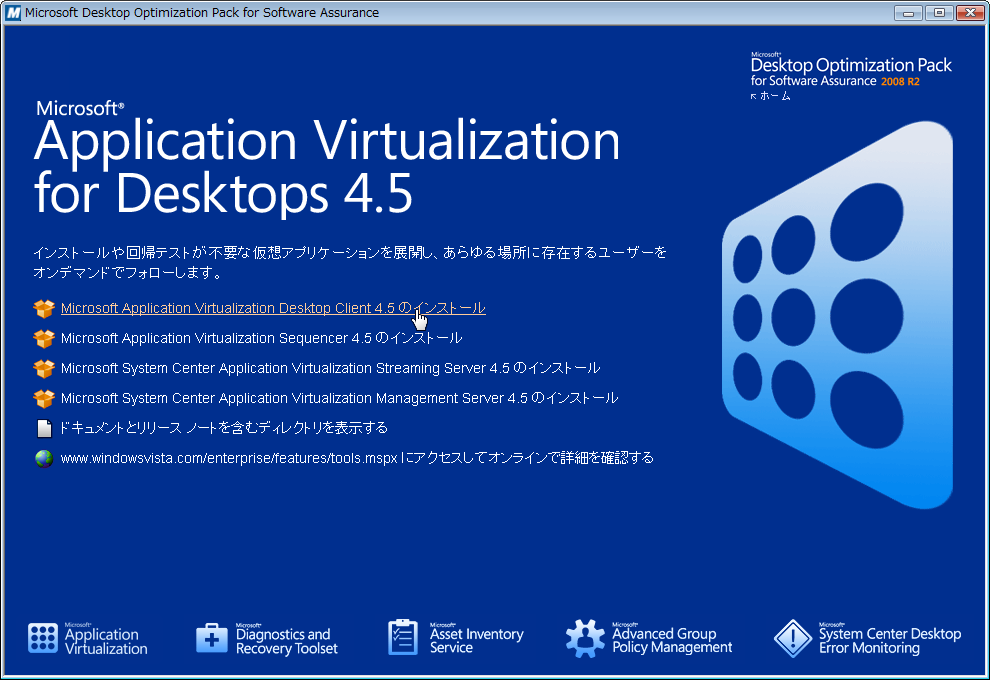Click the package icon beside Streaming Server install
The image size is (990, 680).
click(x=43, y=369)
